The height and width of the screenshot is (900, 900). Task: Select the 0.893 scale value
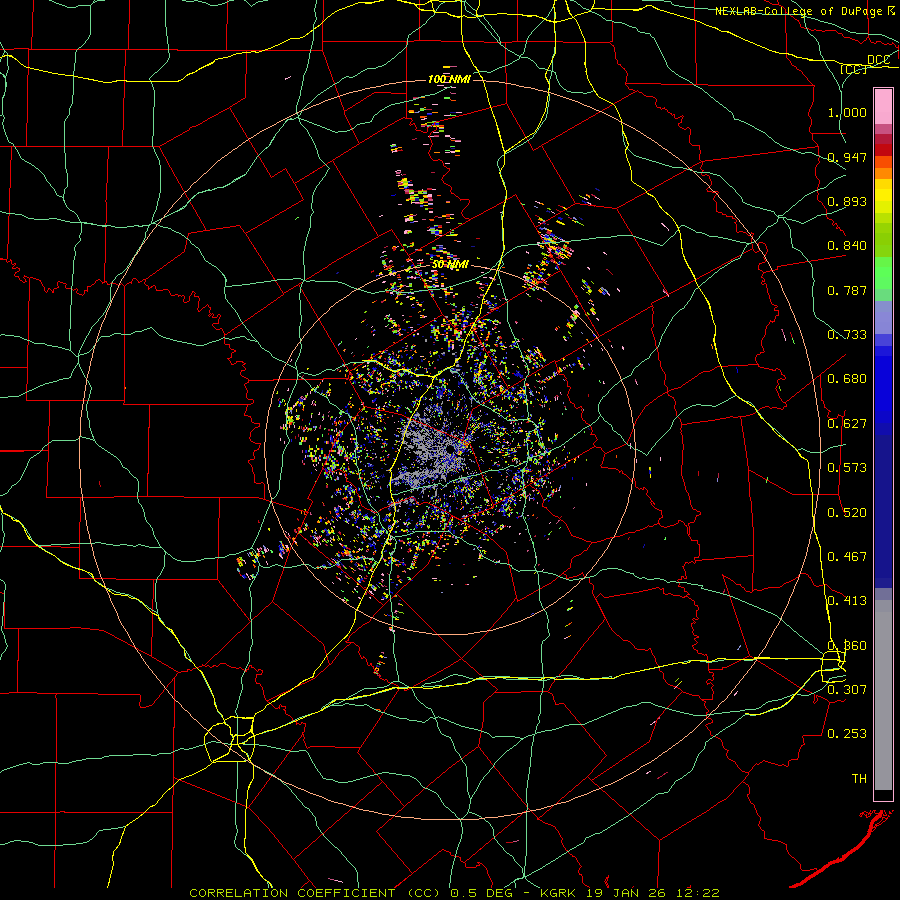tap(847, 201)
